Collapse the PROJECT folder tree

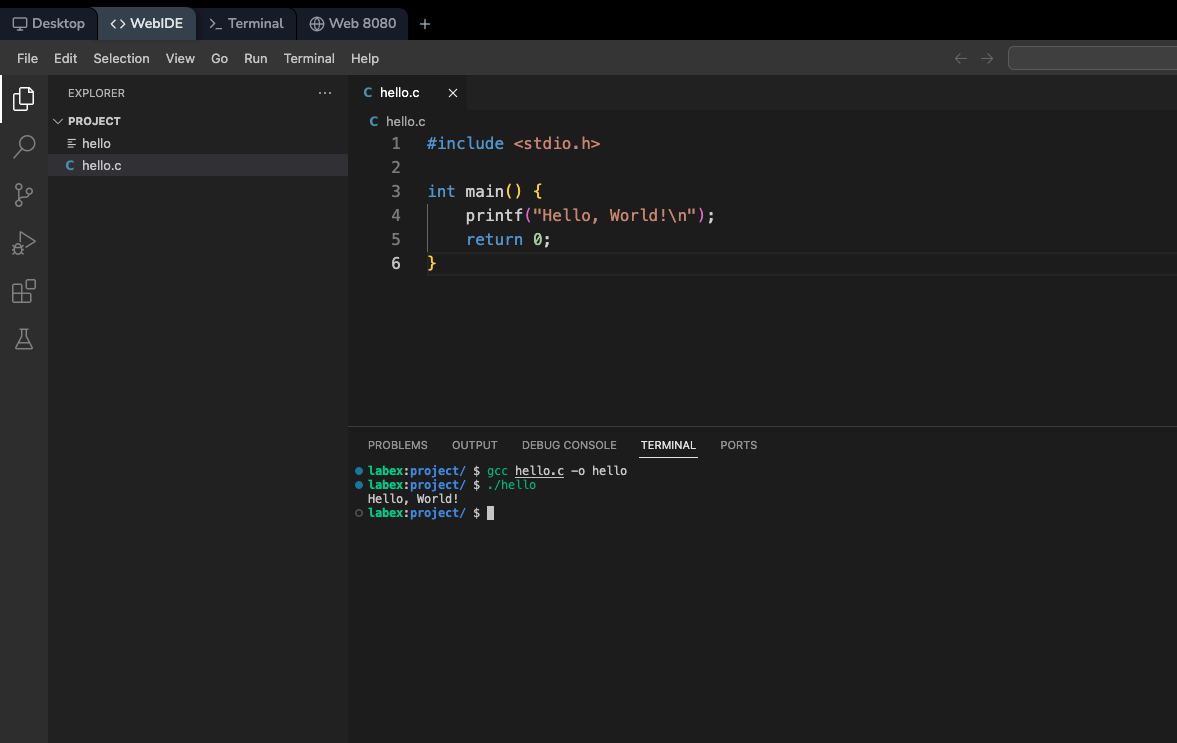coord(58,120)
